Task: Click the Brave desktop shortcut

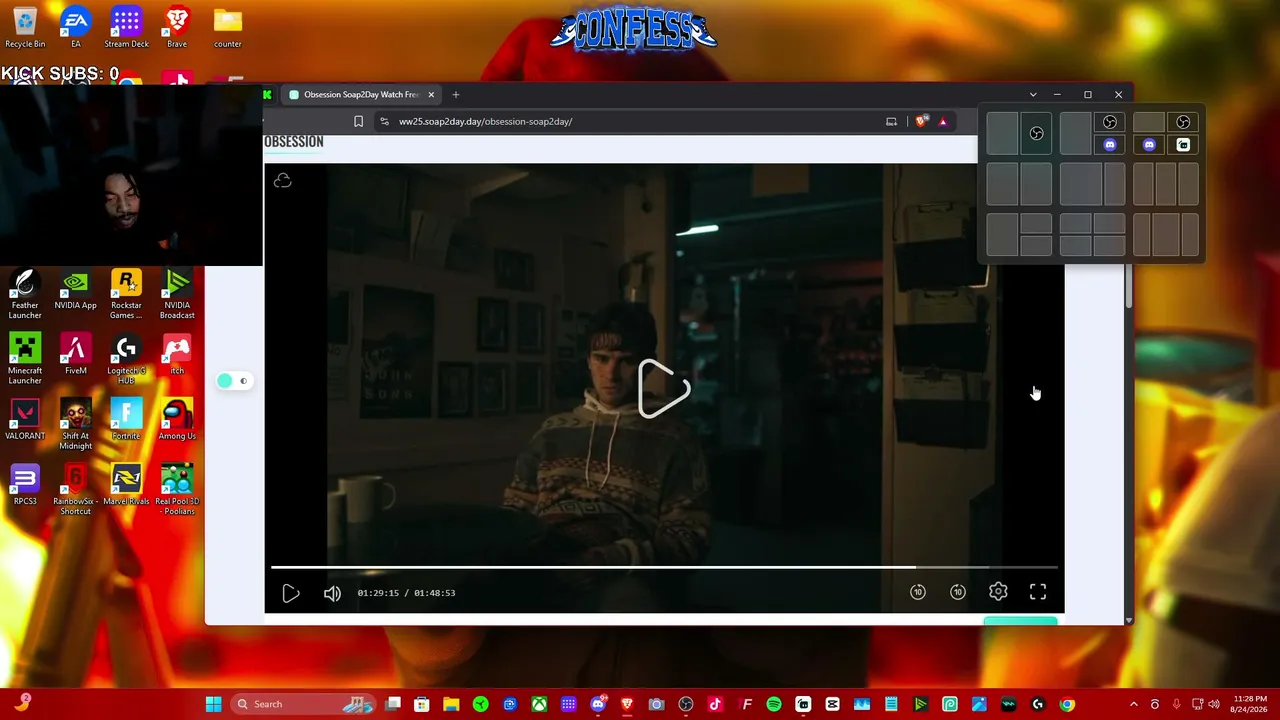Action: pyautogui.click(x=177, y=28)
